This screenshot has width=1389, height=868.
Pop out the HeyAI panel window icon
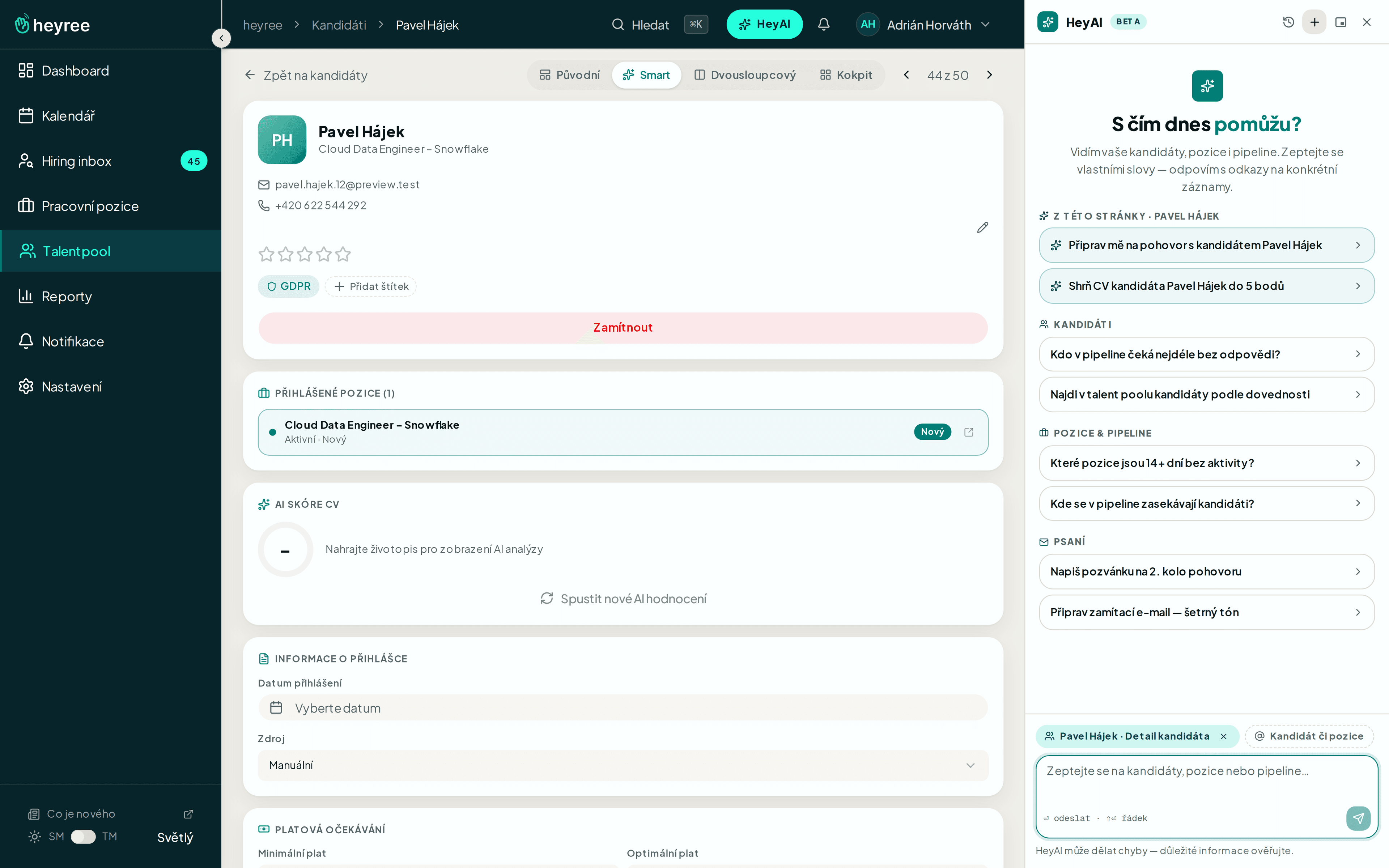pos(1341,22)
